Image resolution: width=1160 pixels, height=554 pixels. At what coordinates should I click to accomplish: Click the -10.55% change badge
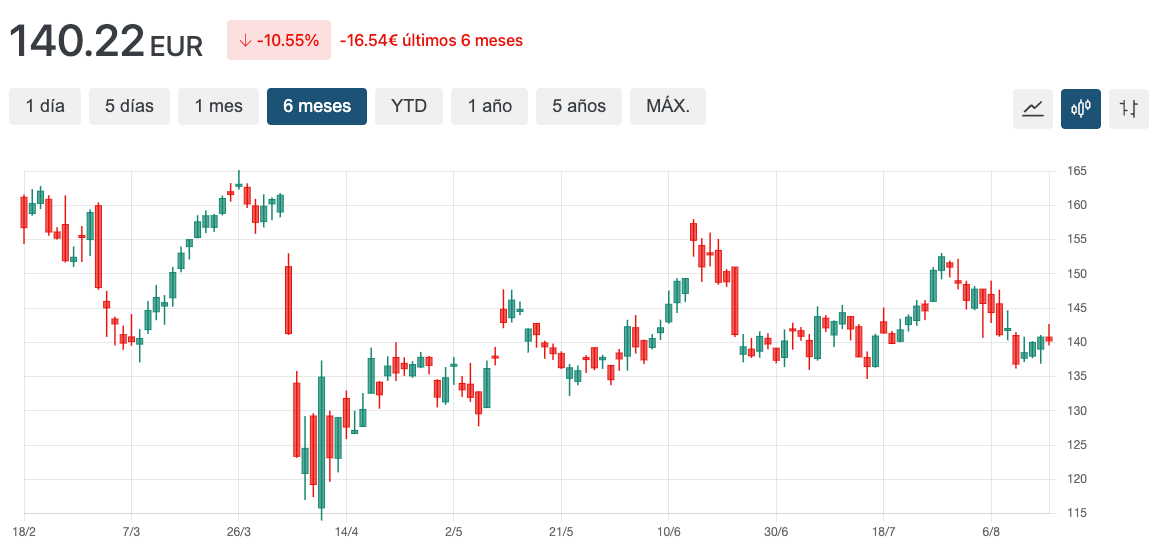coord(279,41)
